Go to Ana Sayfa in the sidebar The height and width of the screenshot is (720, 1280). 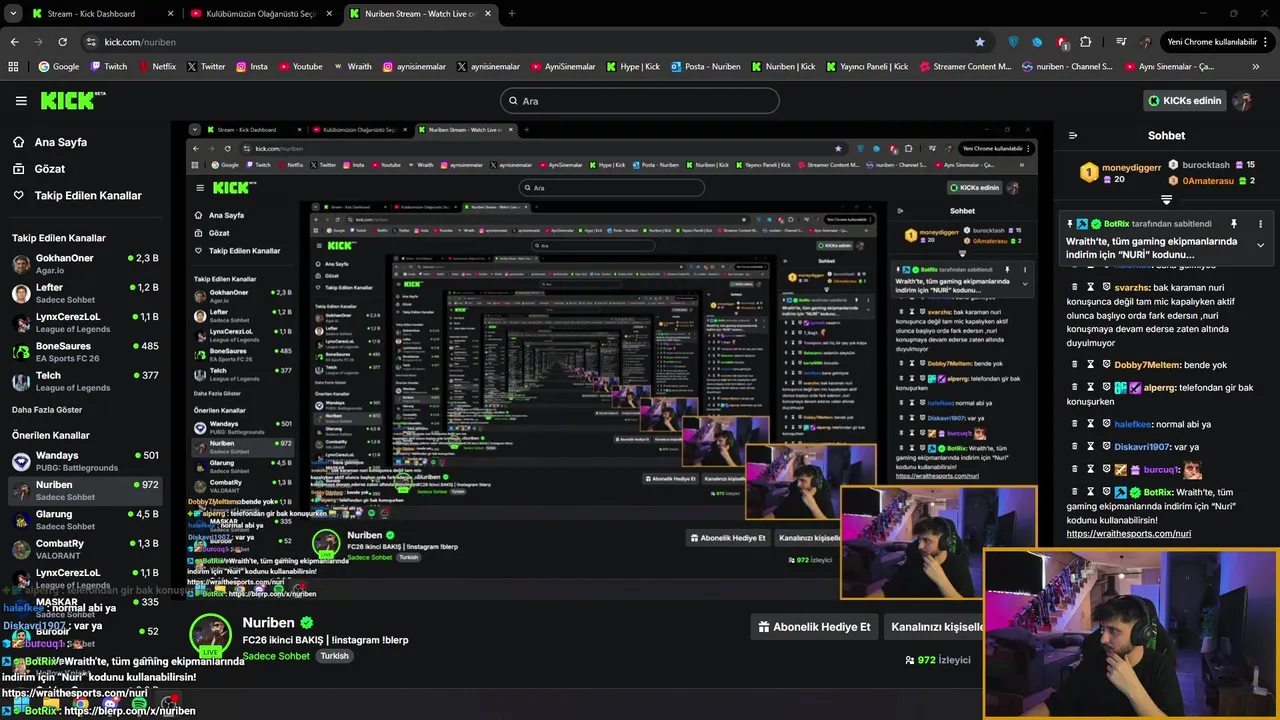pyautogui.click(x=49, y=142)
